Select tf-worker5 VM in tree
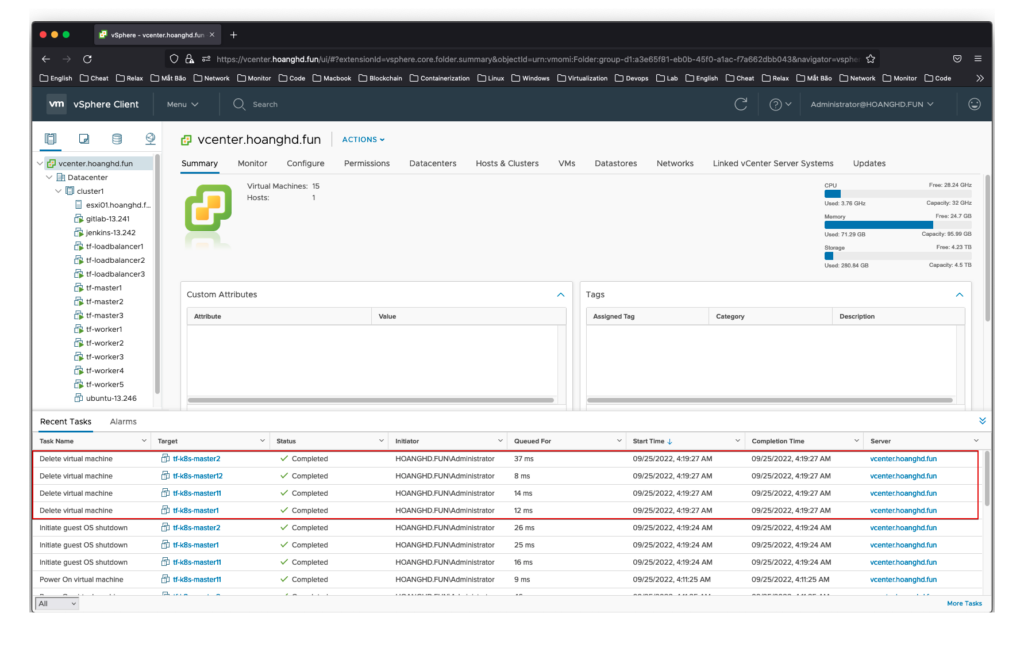 [104, 385]
